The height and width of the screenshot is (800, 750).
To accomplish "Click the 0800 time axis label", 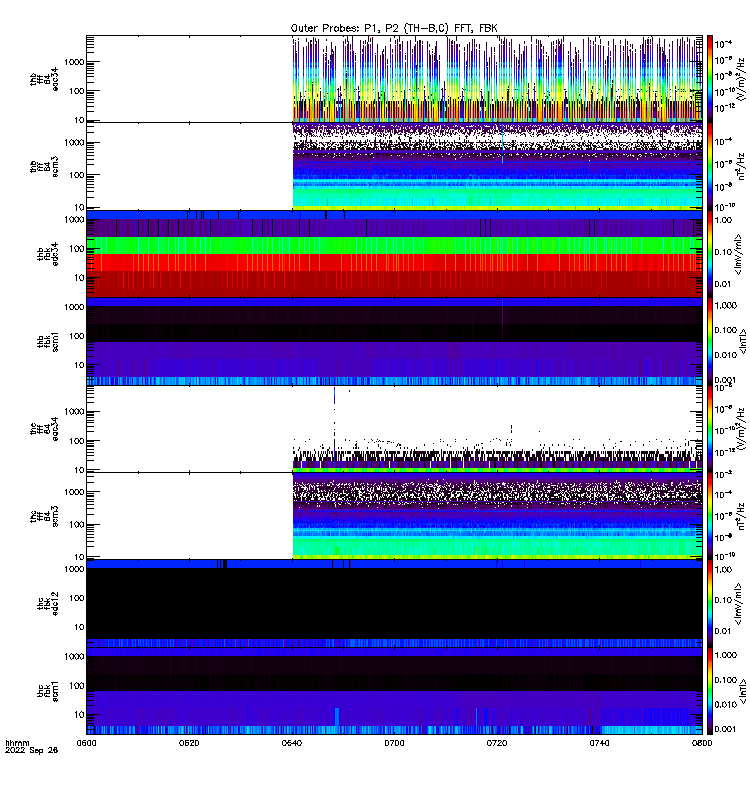I will (702, 743).
